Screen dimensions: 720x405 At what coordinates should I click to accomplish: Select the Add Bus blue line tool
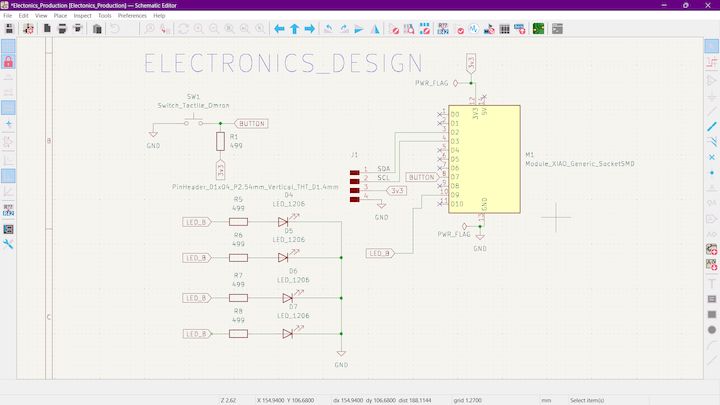pos(712,126)
